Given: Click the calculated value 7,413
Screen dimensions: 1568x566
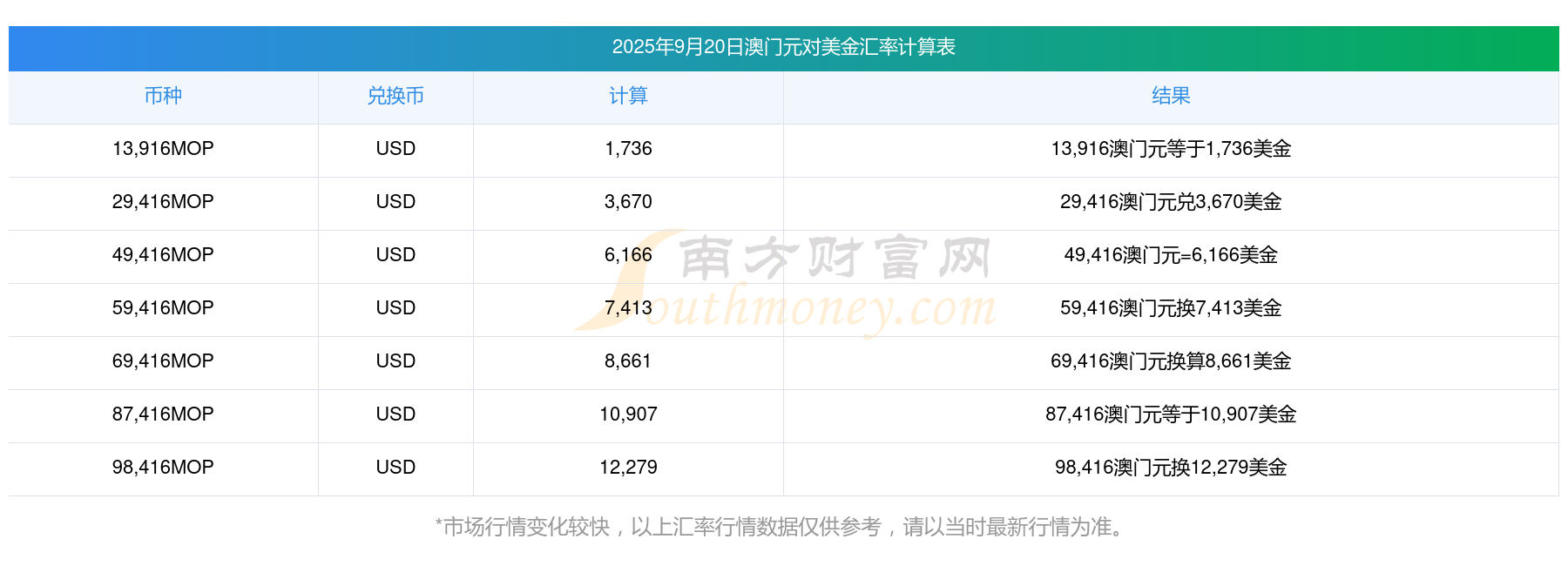Looking at the screenshot, I should click(628, 308).
